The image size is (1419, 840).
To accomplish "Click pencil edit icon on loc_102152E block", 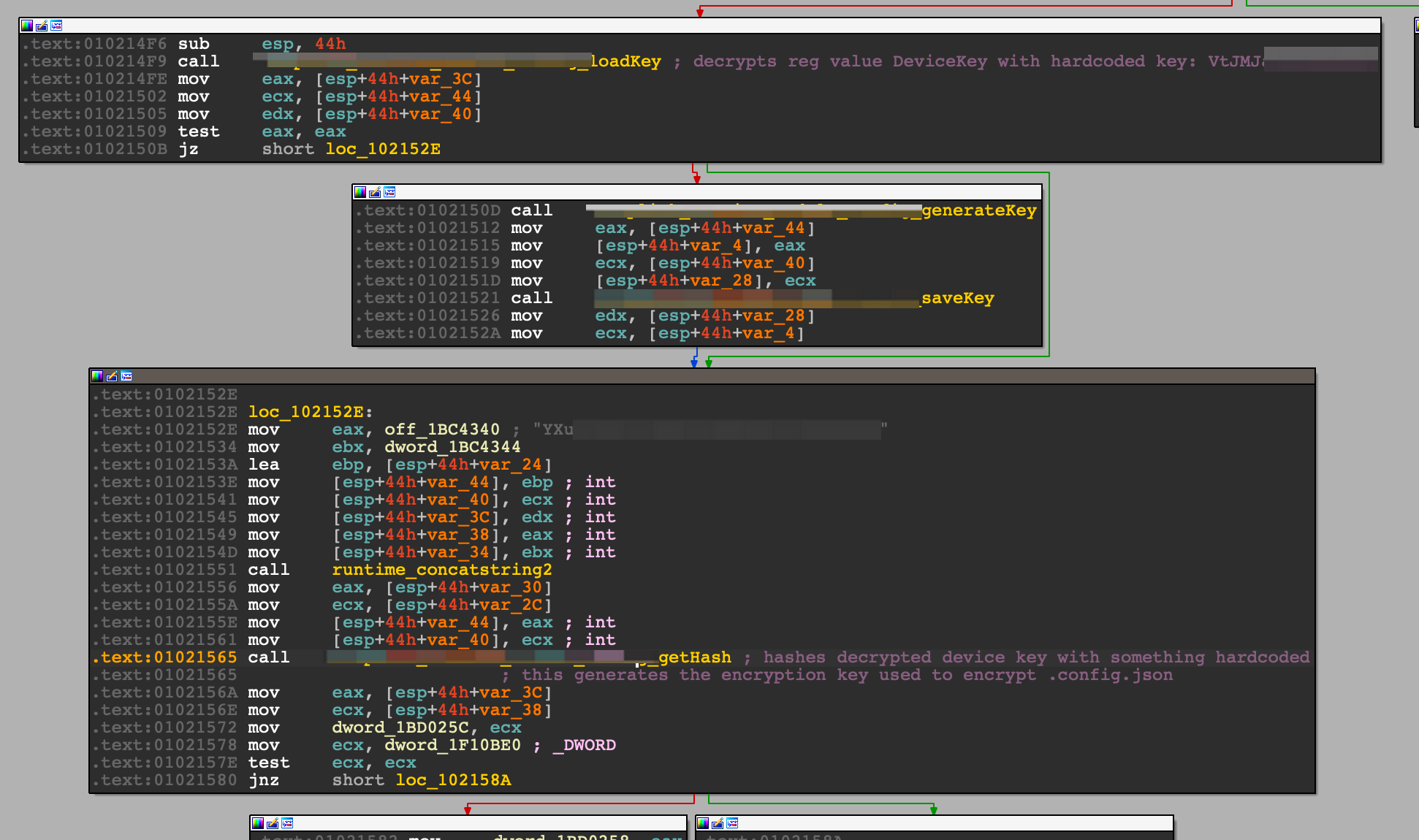I will click(x=112, y=376).
